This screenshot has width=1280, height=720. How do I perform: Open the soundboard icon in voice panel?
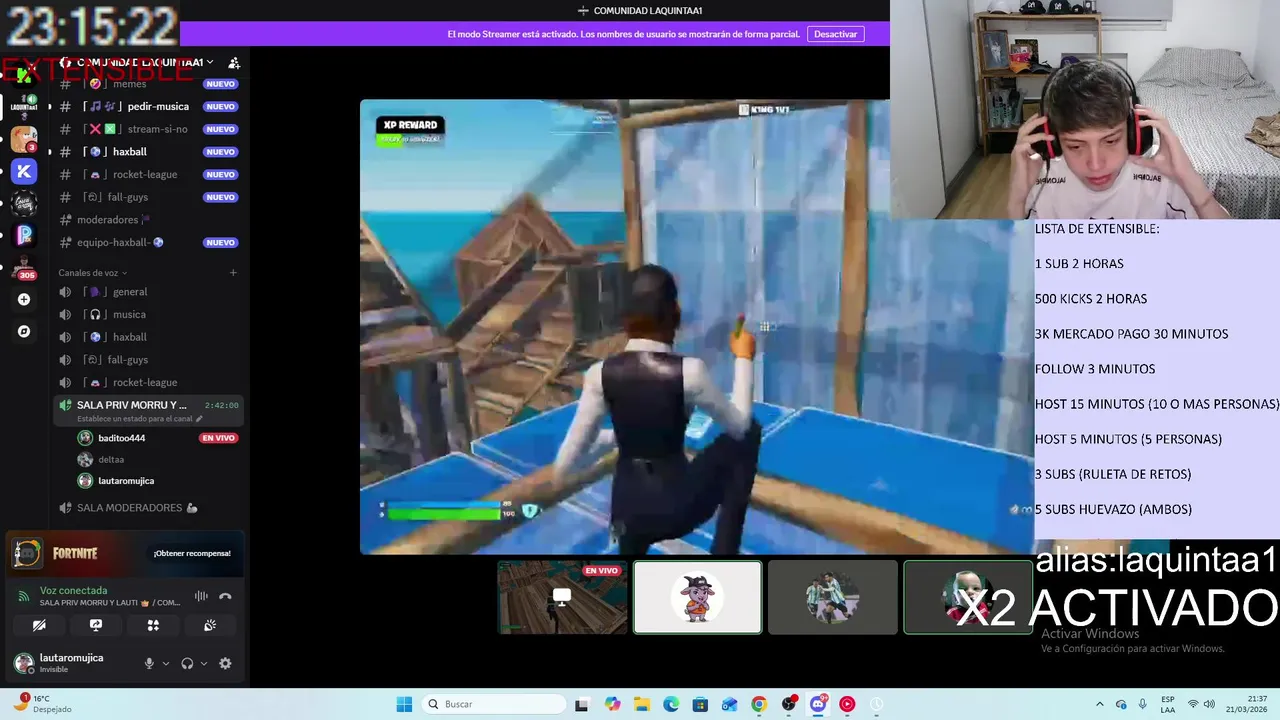(210, 625)
